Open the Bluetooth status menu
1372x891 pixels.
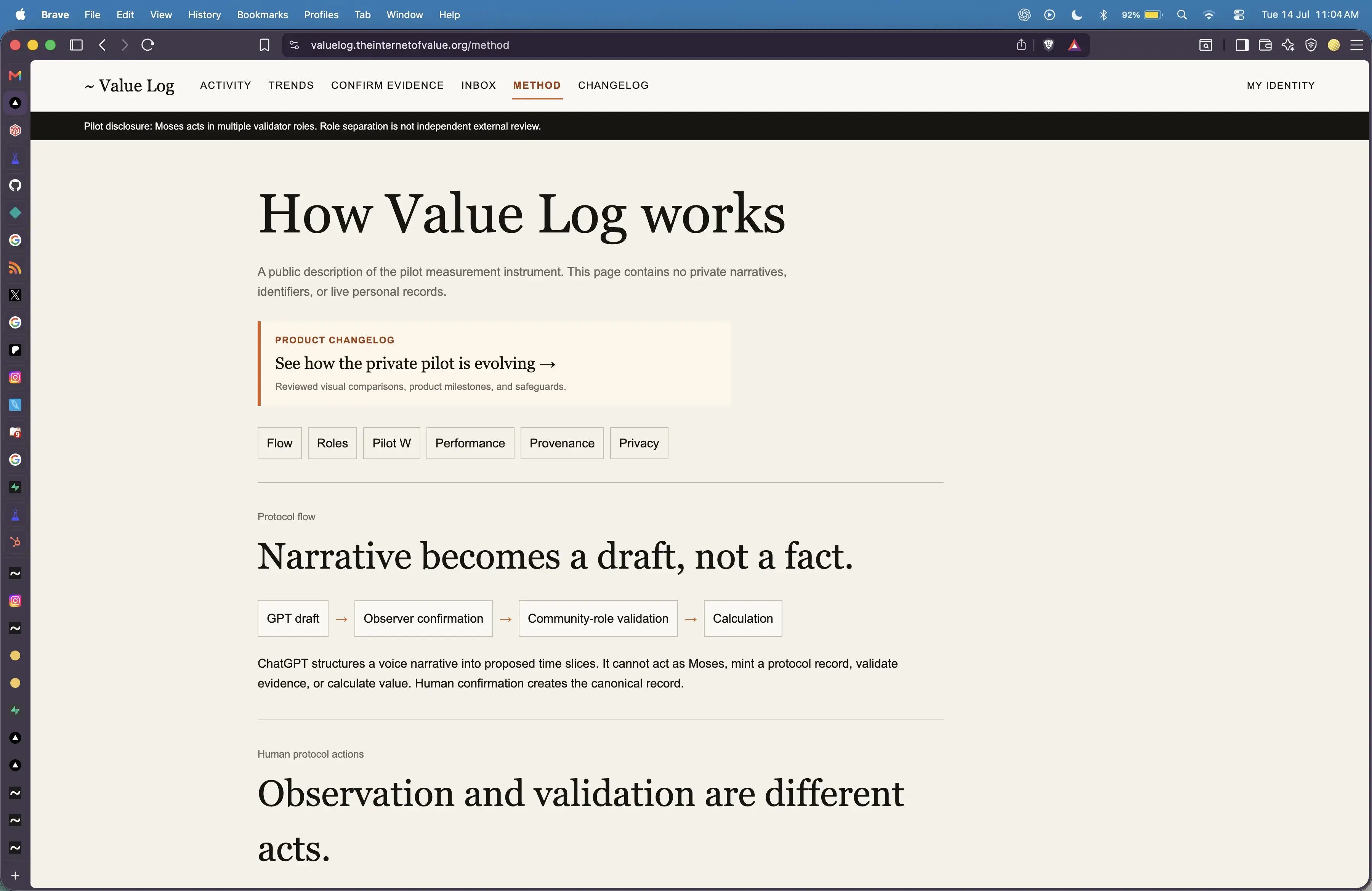[1103, 15]
